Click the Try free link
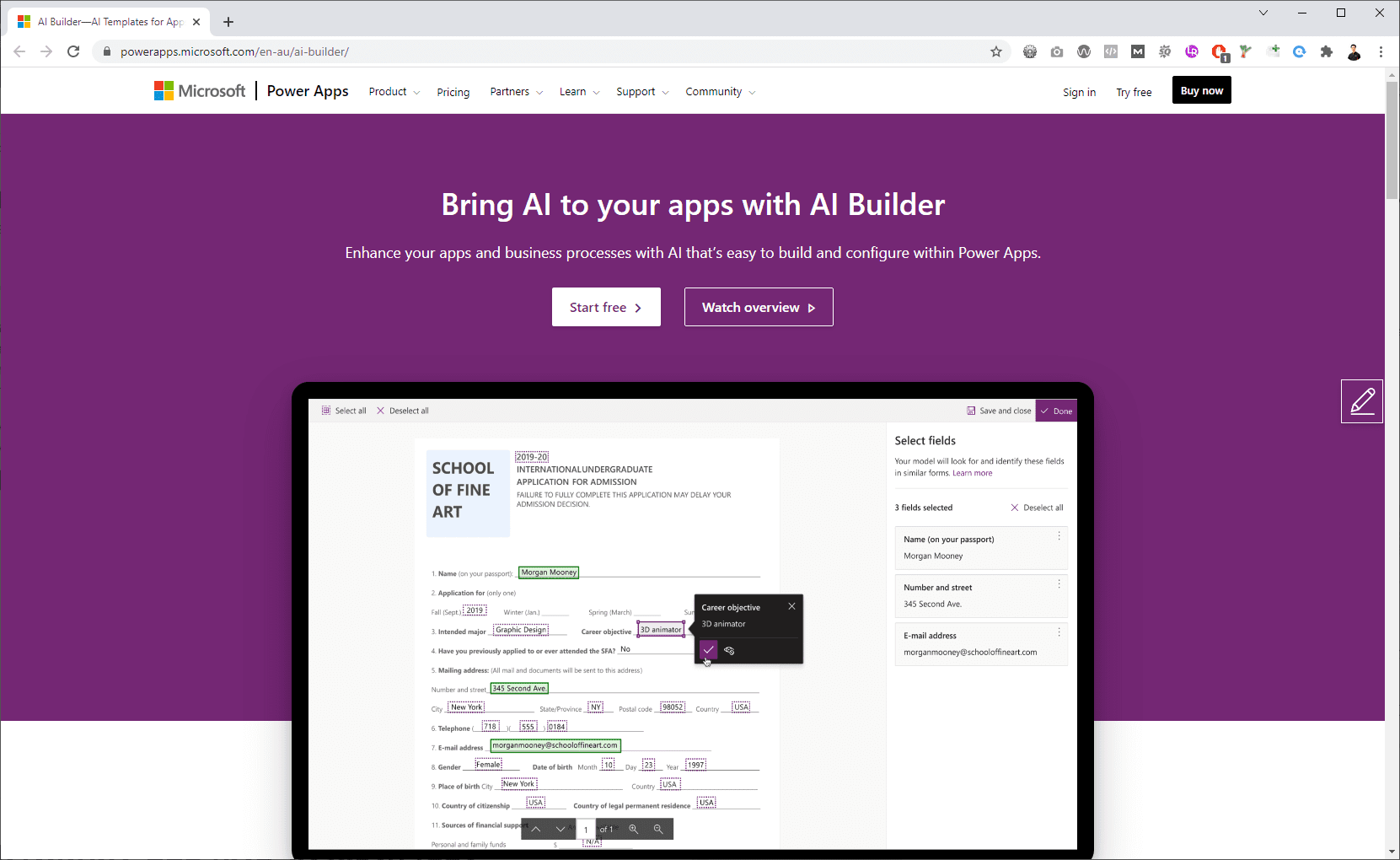This screenshot has height=860, width=1400. (1134, 92)
